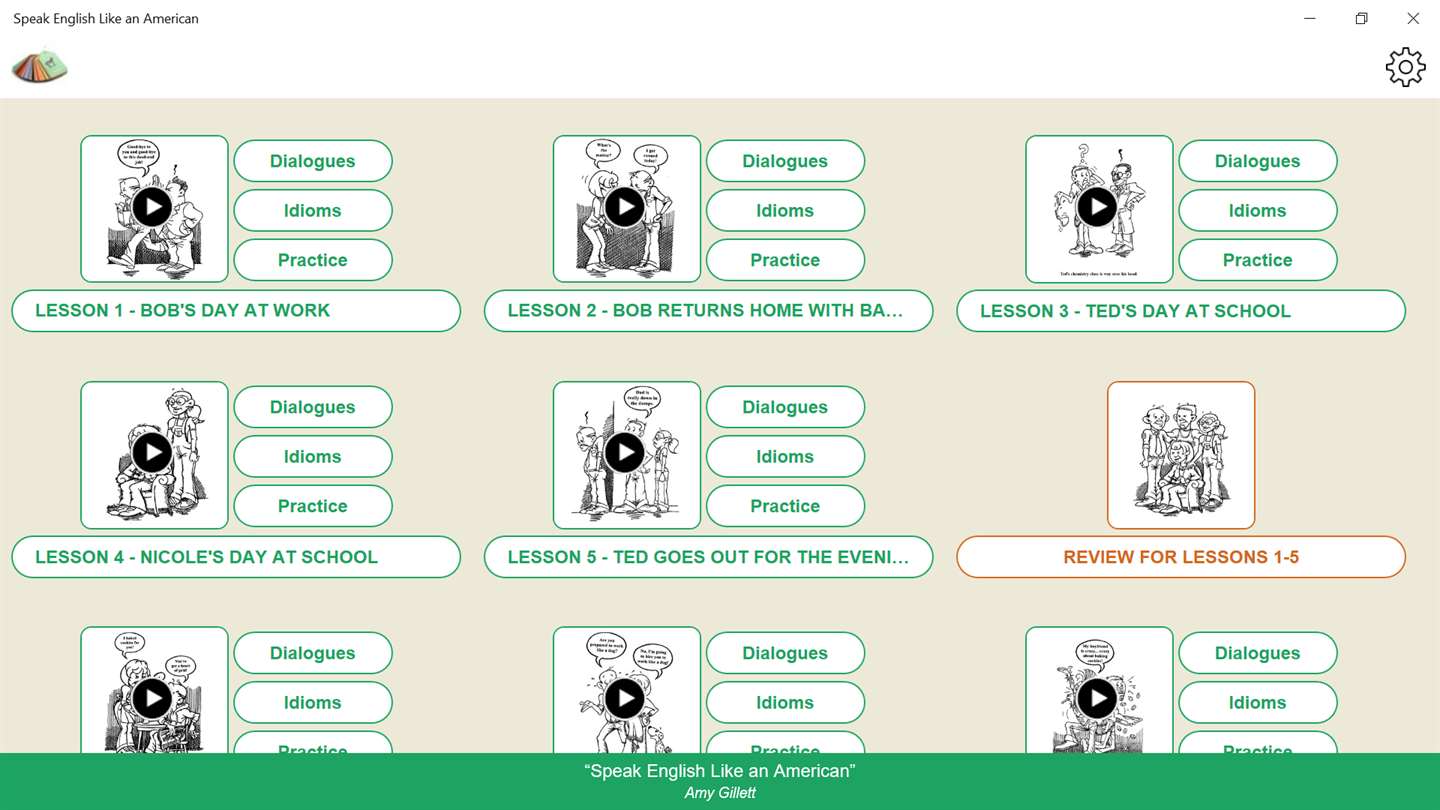Open Dialogues for Lesson 1
This screenshot has width=1440, height=810.
[x=313, y=161]
